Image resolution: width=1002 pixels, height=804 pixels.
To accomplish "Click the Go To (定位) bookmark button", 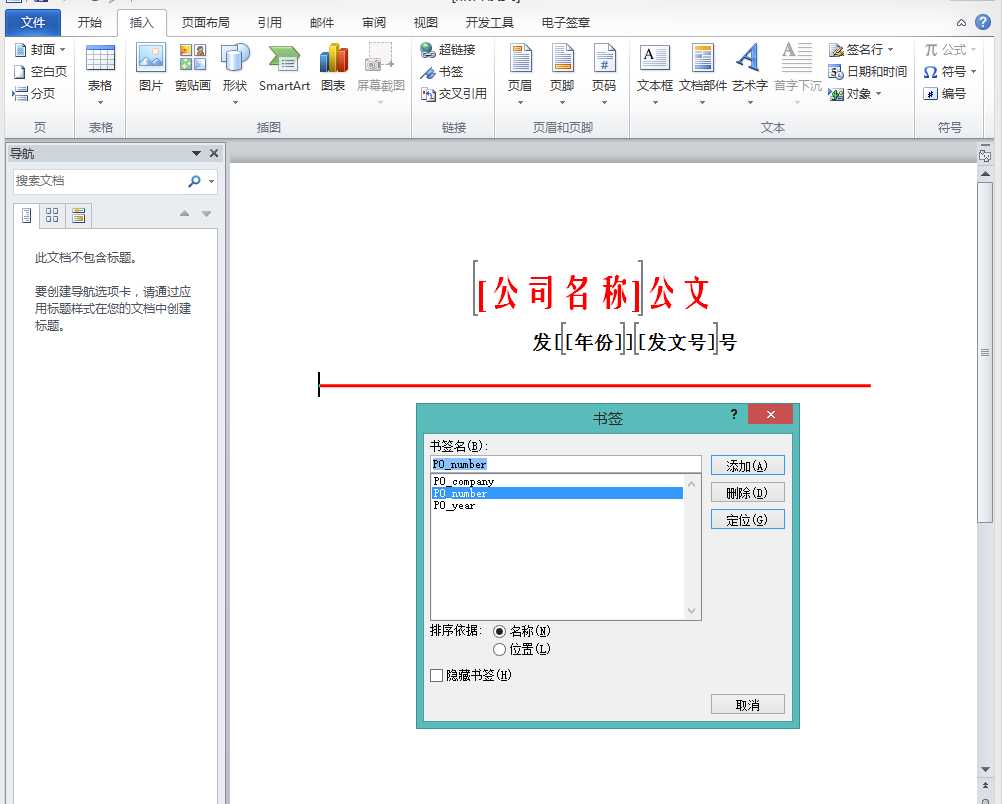I will pyautogui.click(x=748, y=520).
